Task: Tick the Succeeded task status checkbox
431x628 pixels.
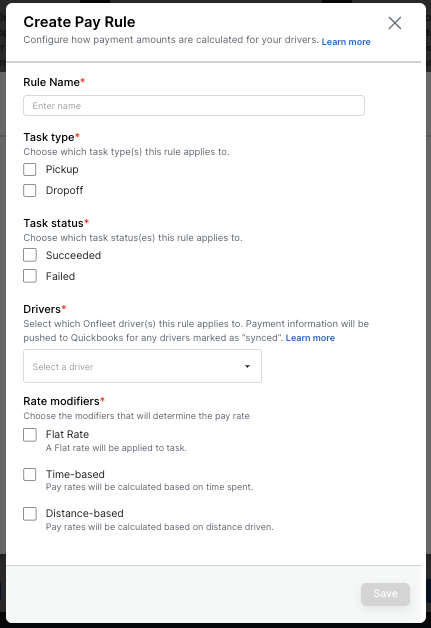Action: (x=30, y=255)
